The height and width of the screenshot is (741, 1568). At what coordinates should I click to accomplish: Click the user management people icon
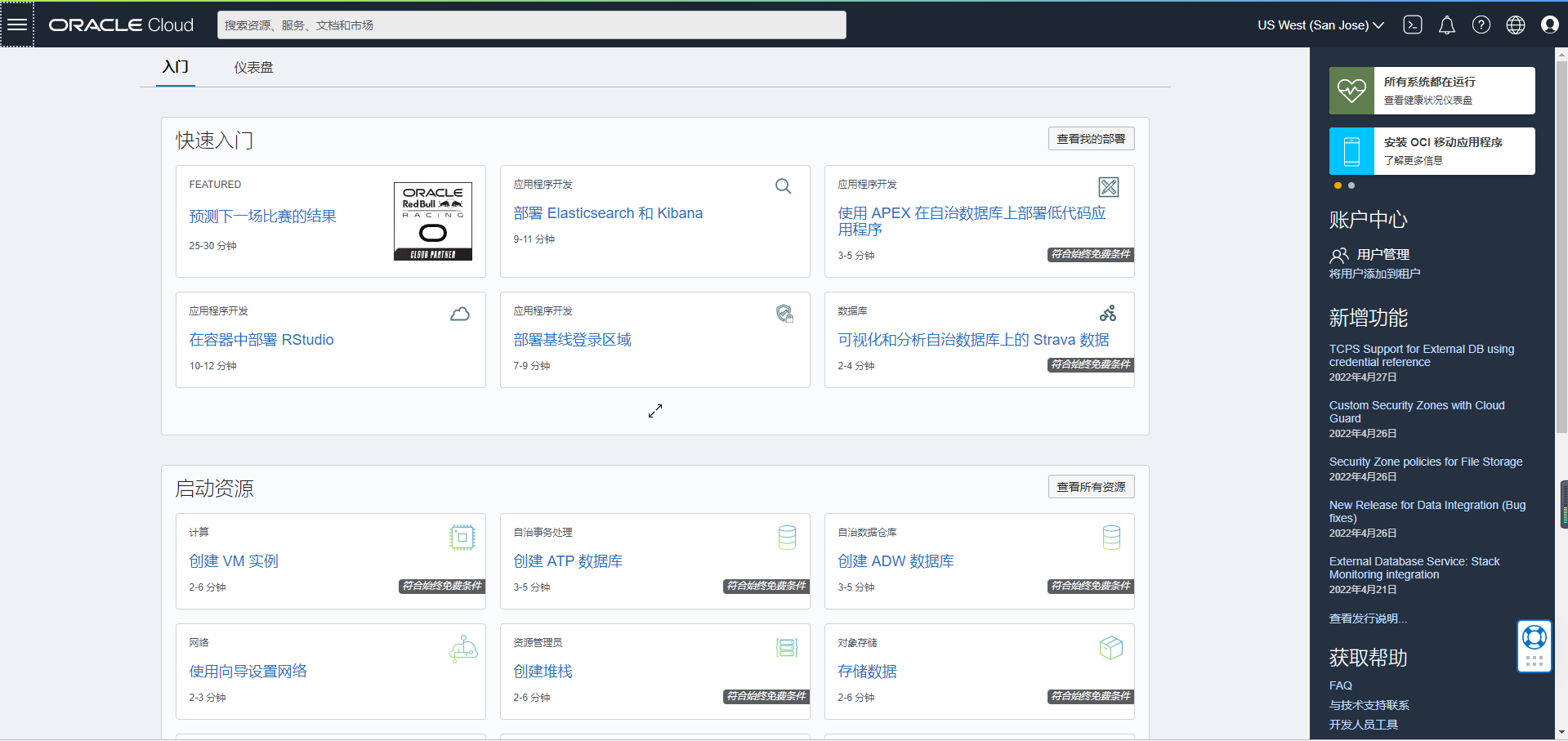[x=1339, y=255]
